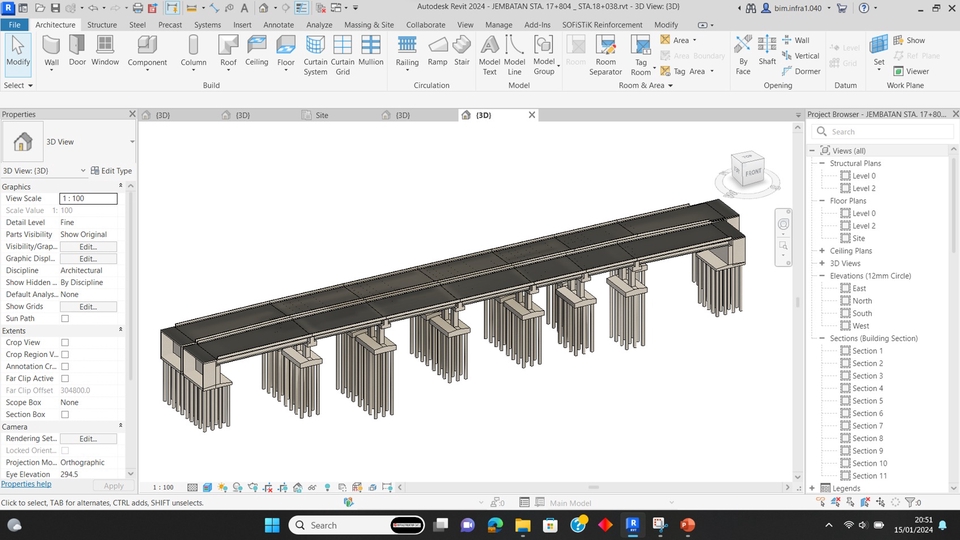Collapse the Graphics properties section
The height and width of the screenshot is (540, 960).
[x=121, y=186]
